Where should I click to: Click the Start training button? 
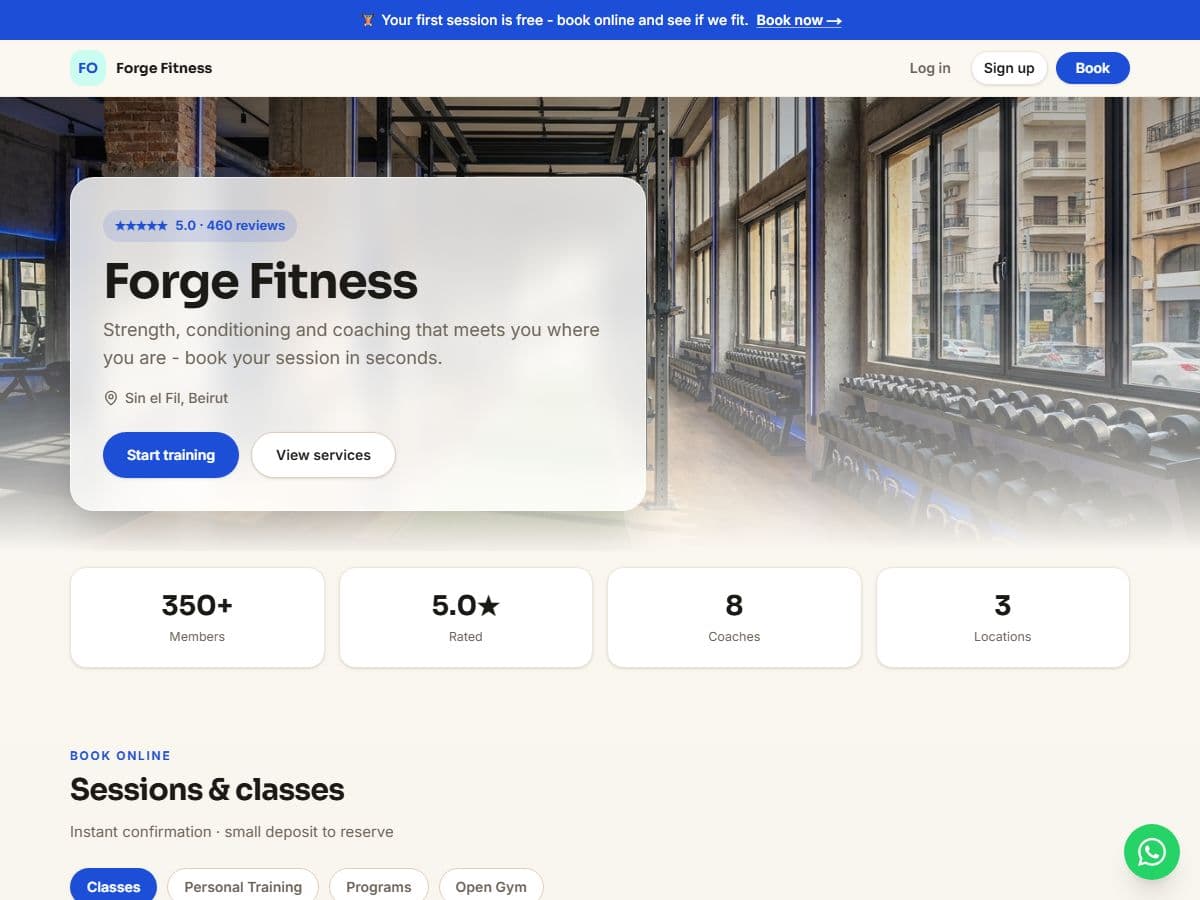171,455
